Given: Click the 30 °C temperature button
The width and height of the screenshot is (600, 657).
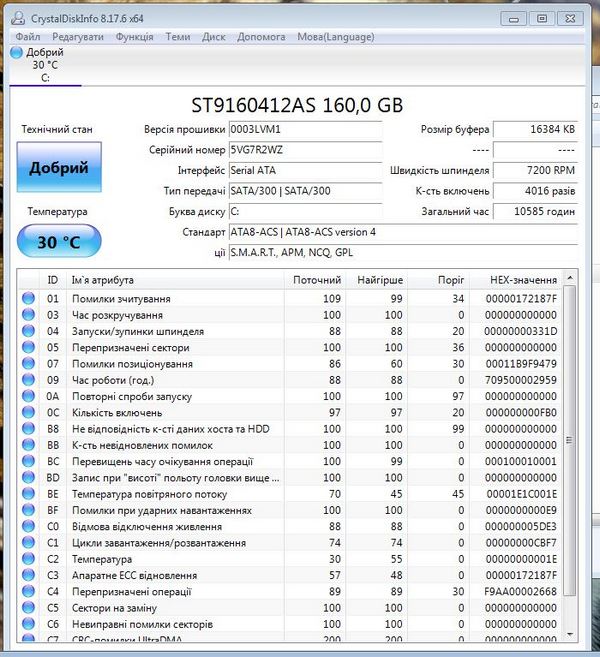Looking at the screenshot, I should pyautogui.click(x=59, y=241).
